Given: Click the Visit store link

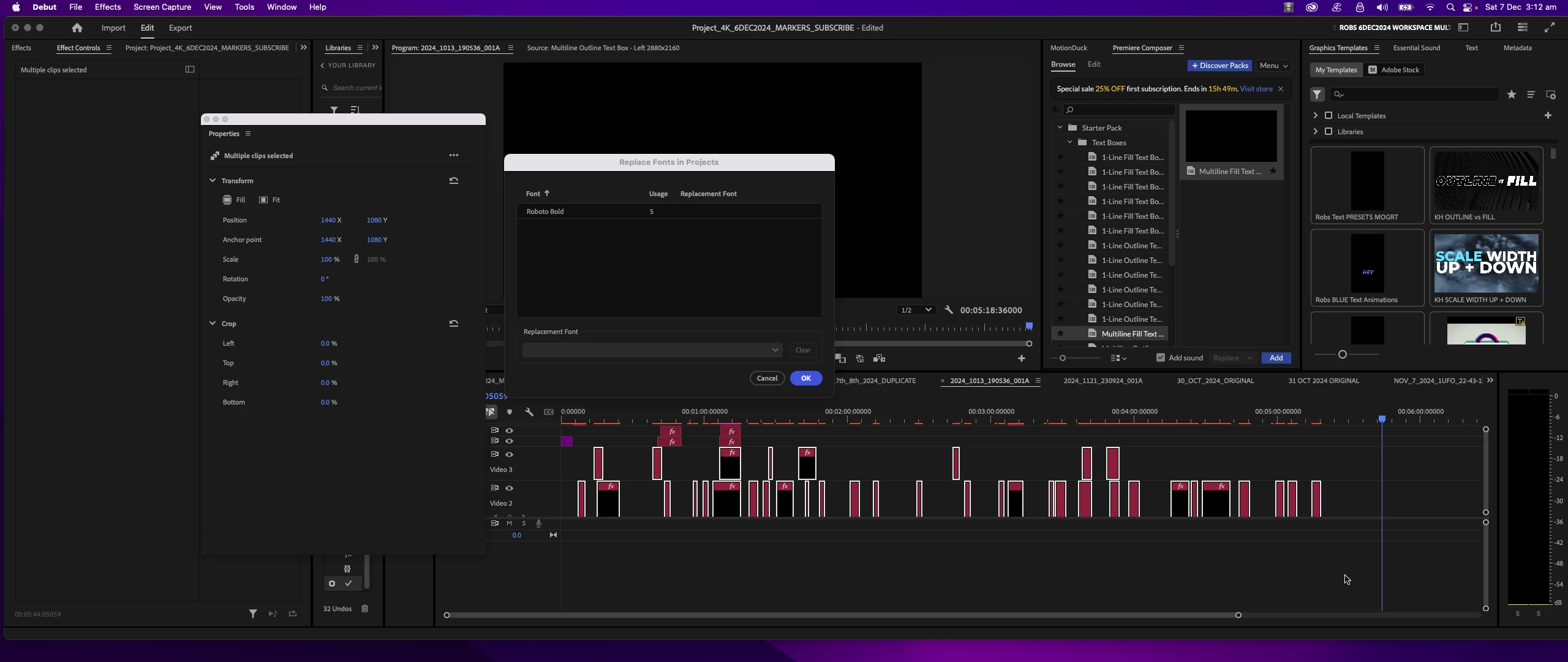Looking at the screenshot, I should coord(1256,89).
